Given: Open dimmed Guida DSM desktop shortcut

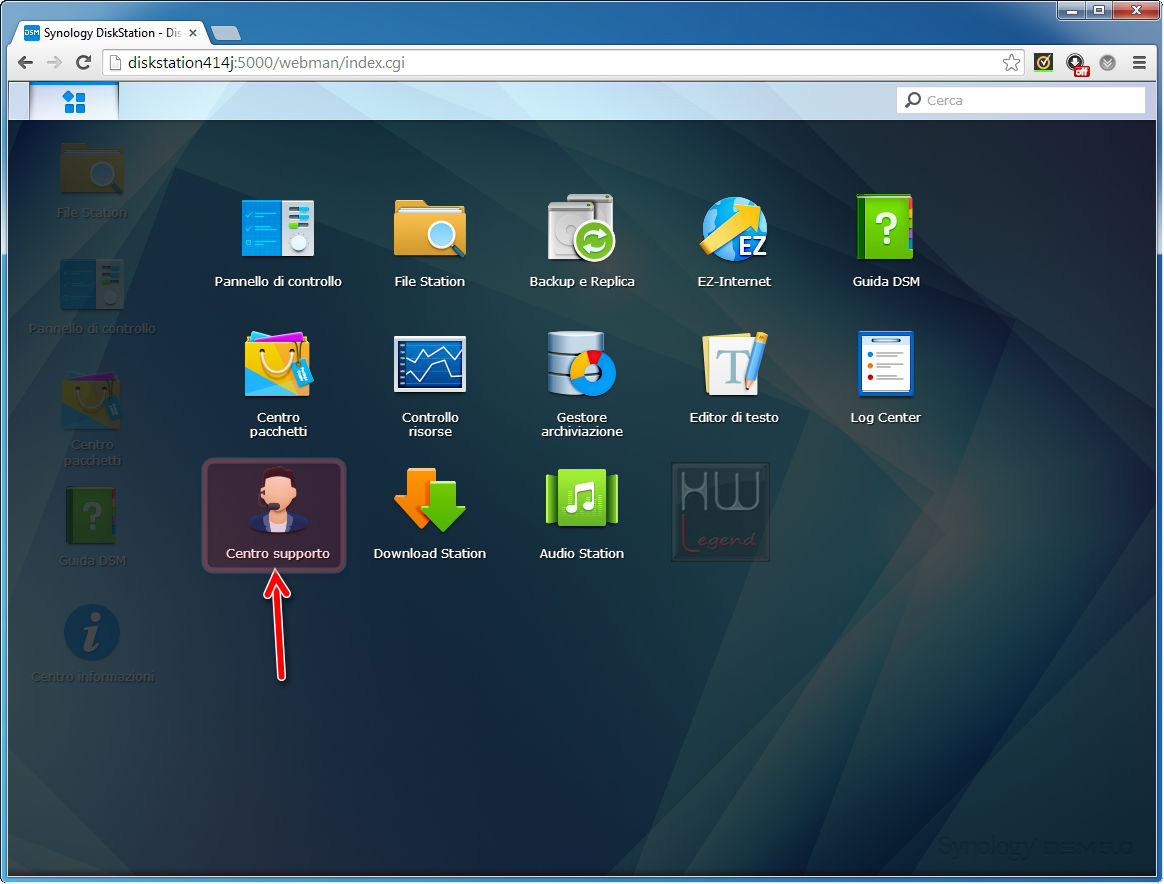Looking at the screenshot, I should 92,526.
